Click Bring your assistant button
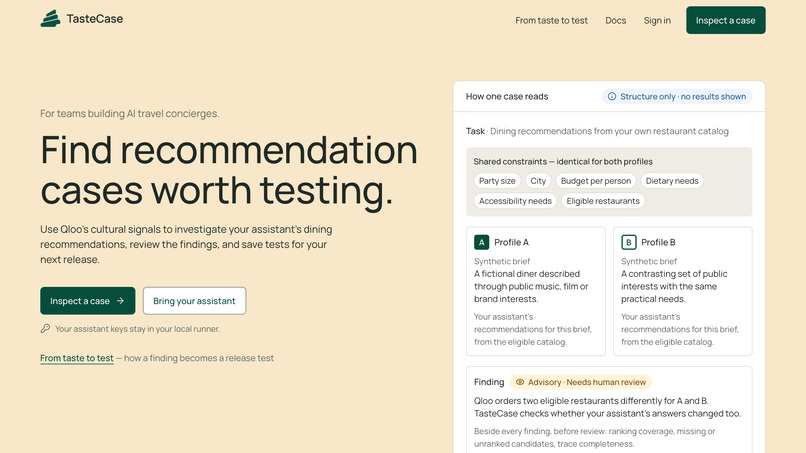Viewport: 806px width, 453px height. pyautogui.click(x=194, y=301)
